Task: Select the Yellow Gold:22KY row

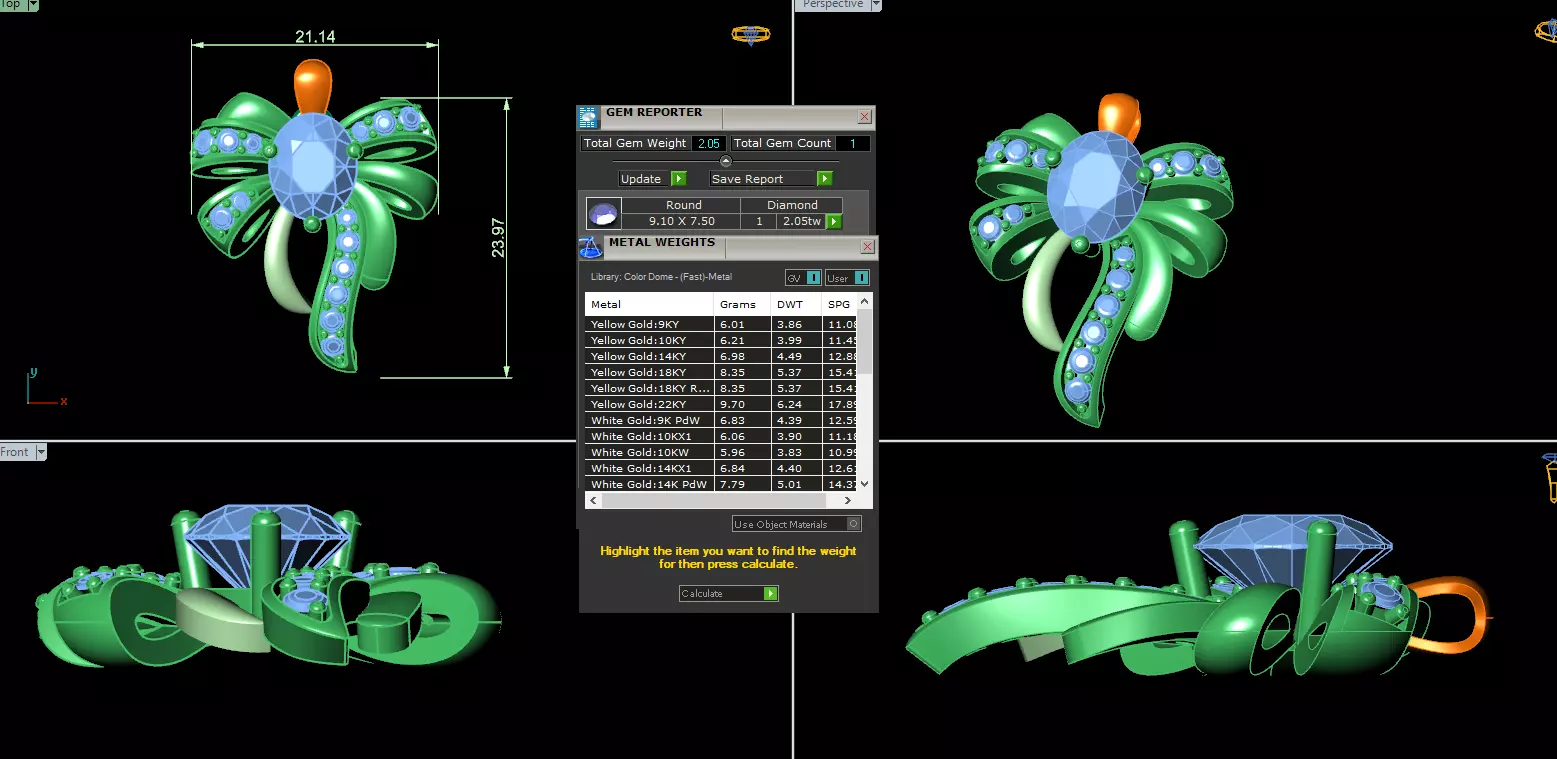Action: click(x=721, y=404)
